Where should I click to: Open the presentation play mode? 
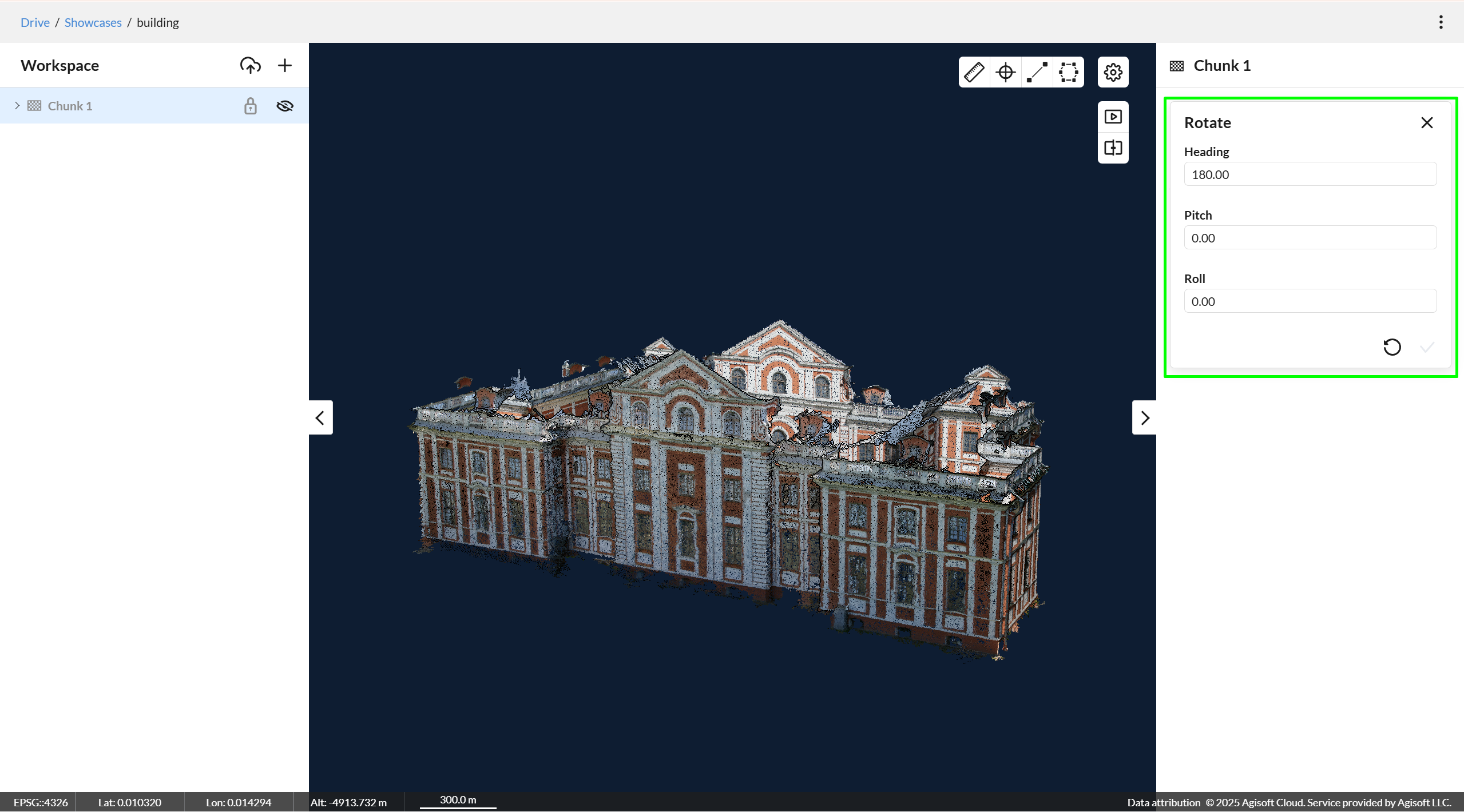[1113, 117]
